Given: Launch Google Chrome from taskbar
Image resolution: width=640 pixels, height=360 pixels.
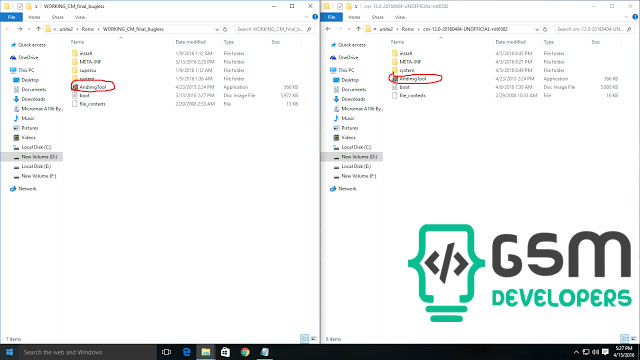Looking at the screenshot, I should (245, 352).
